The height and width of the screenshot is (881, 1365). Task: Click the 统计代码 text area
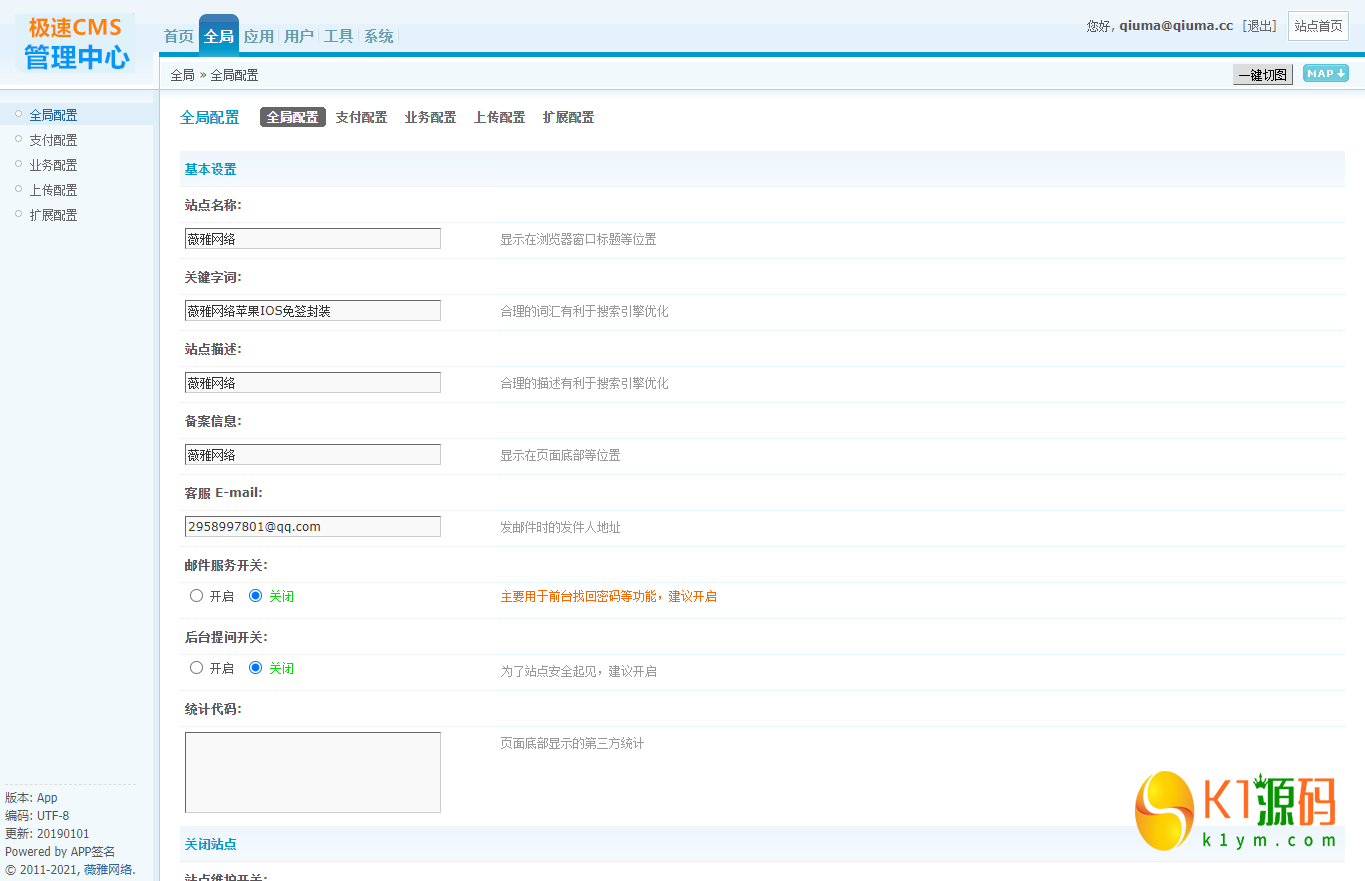click(x=311, y=771)
